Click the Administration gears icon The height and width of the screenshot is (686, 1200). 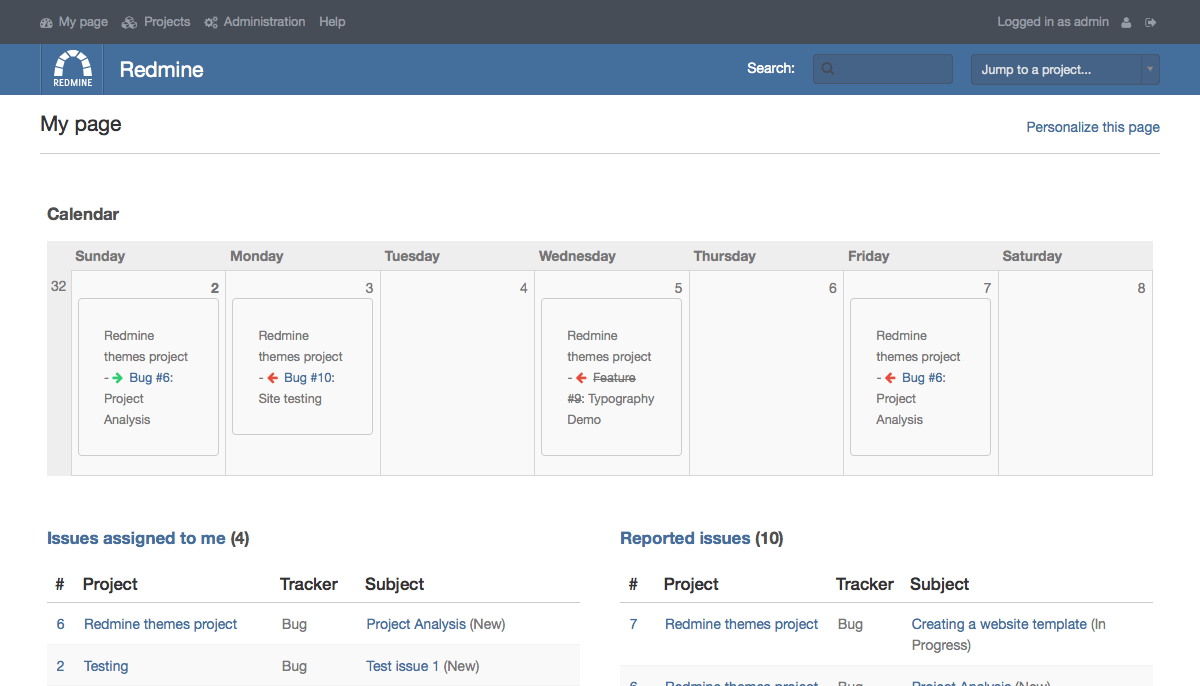point(211,22)
